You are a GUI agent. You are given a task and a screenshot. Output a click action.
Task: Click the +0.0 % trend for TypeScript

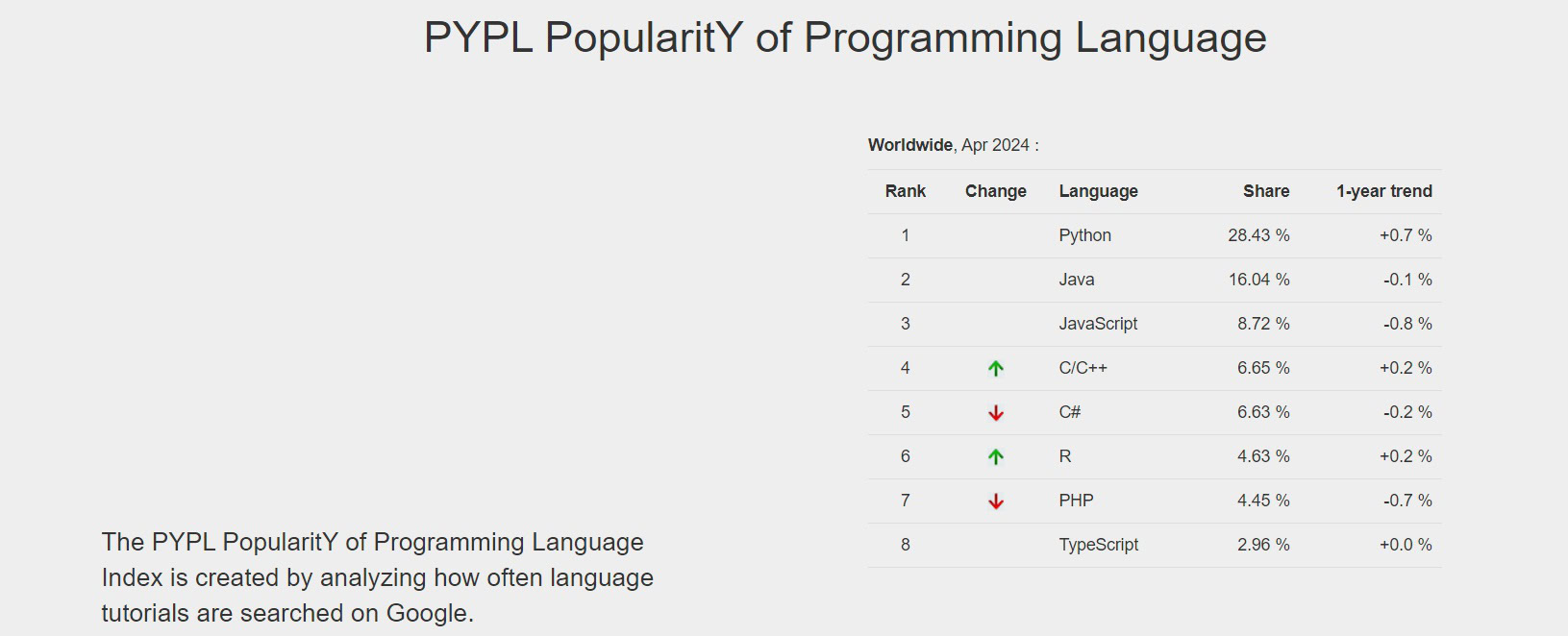click(1405, 545)
